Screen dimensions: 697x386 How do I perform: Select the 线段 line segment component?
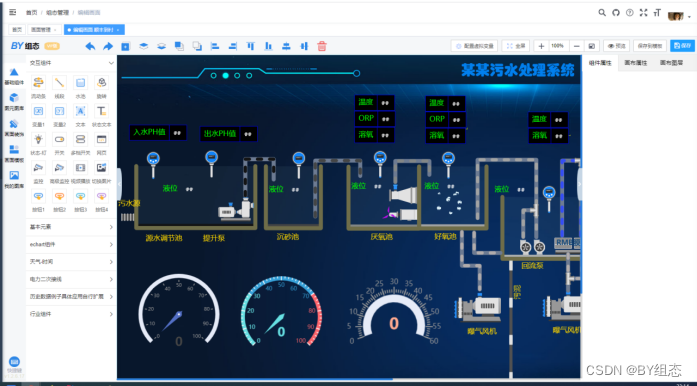point(59,83)
